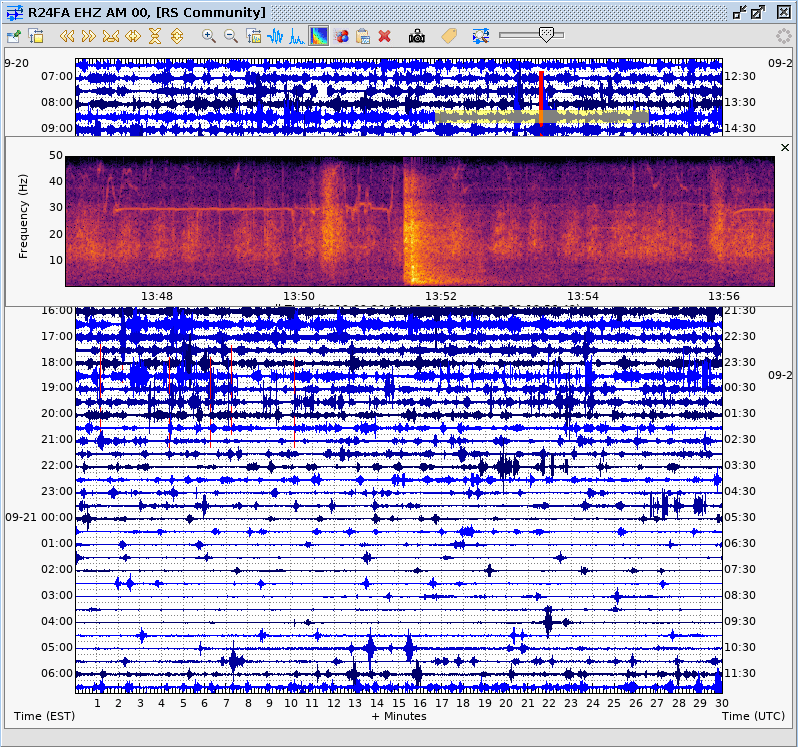Remove inset with the red X icon
The height and width of the screenshot is (747, 798).
click(385, 36)
